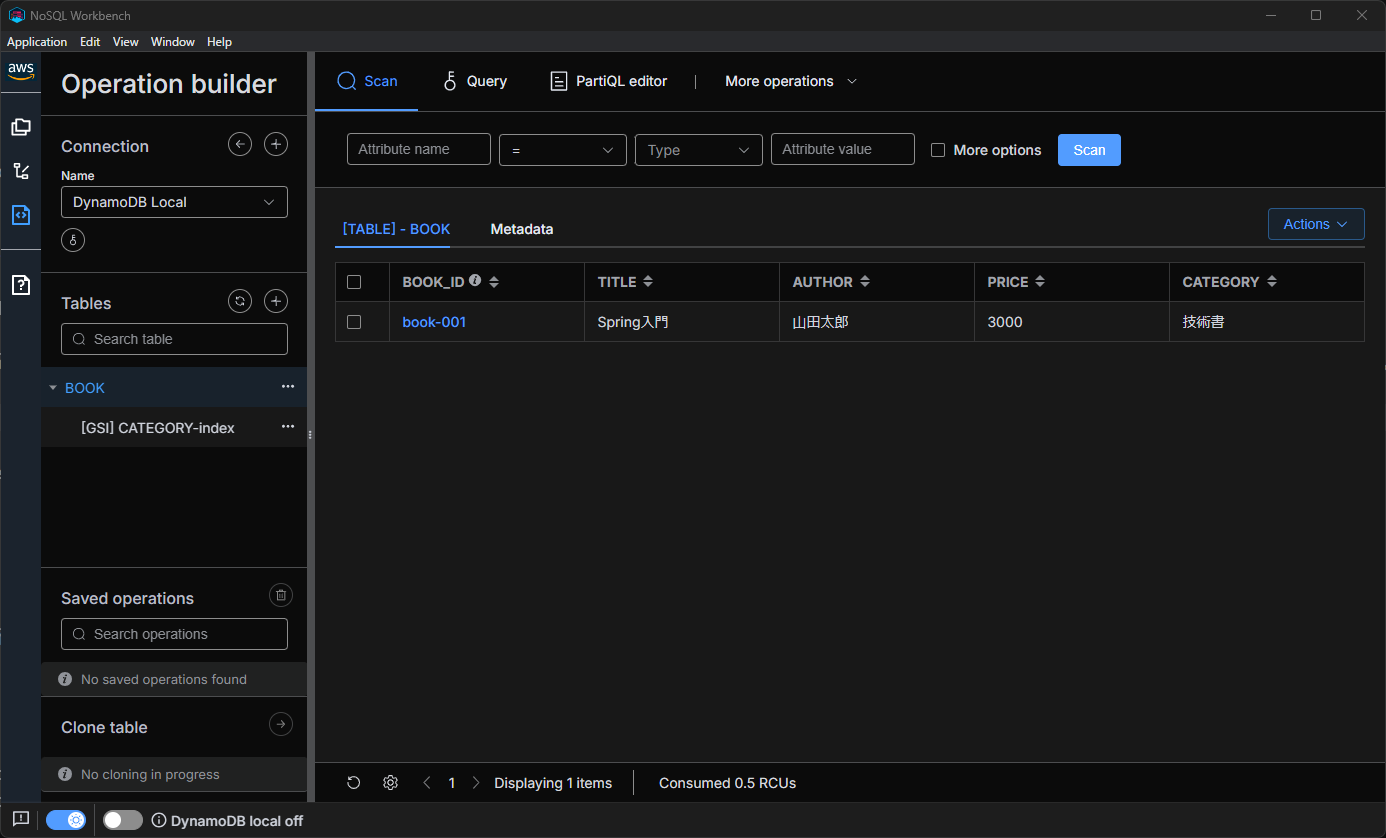Toggle the DynamoDB local switch
Image resolution: width=1386 pixels, height=838 pixels.
(x=123, y=820)
